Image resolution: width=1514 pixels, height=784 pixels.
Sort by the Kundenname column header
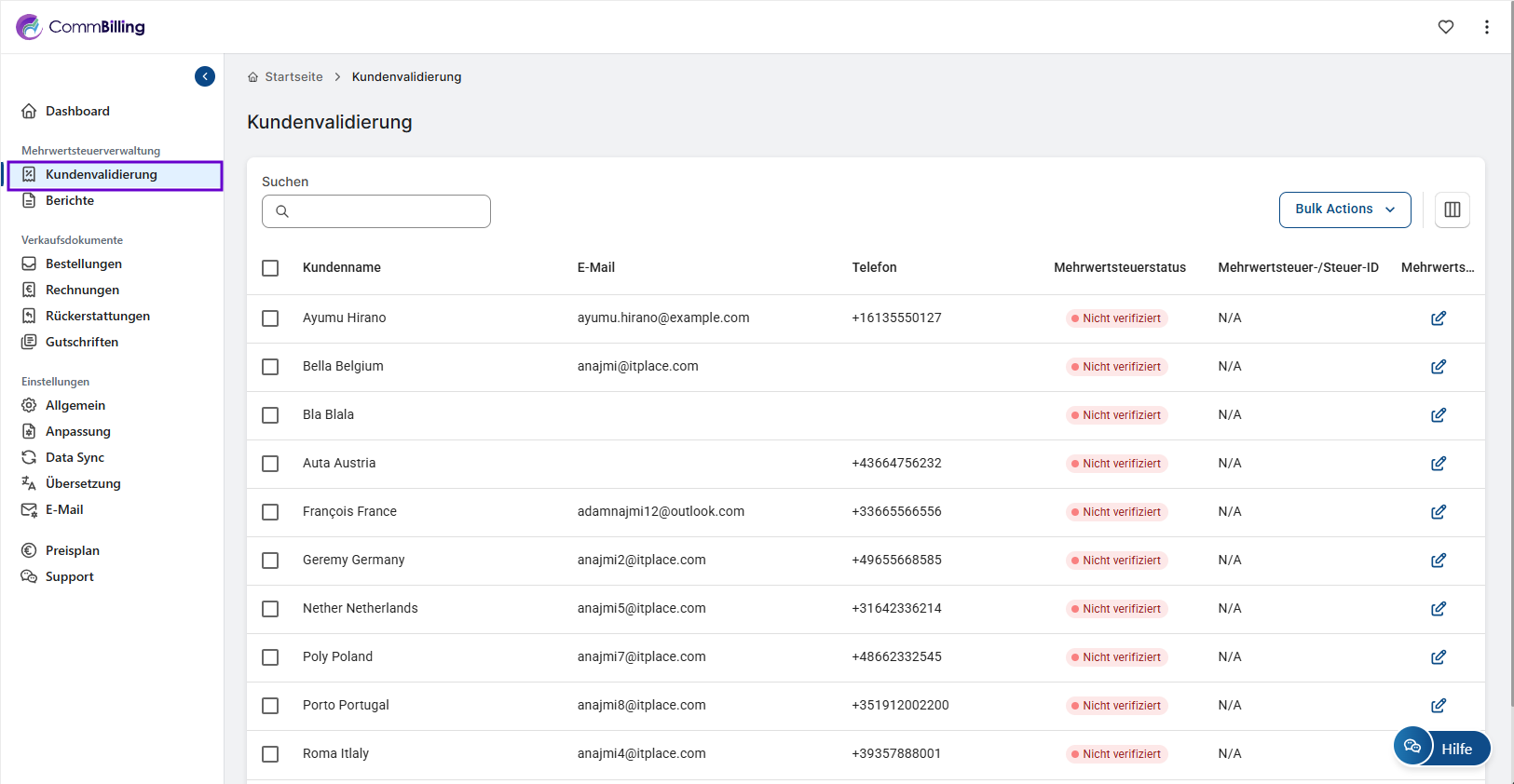pos(341,267)
